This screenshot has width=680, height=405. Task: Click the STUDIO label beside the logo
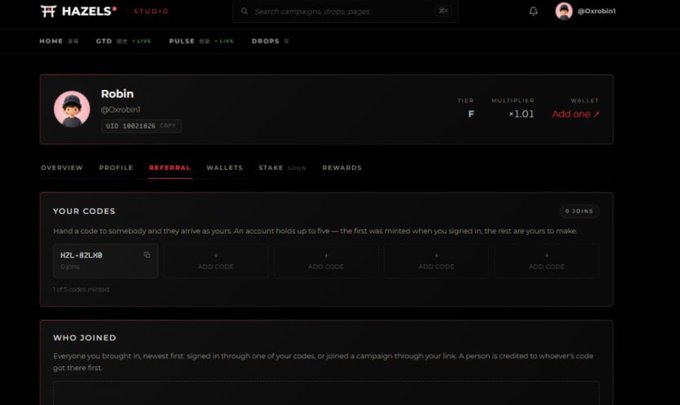click(151, 11)
